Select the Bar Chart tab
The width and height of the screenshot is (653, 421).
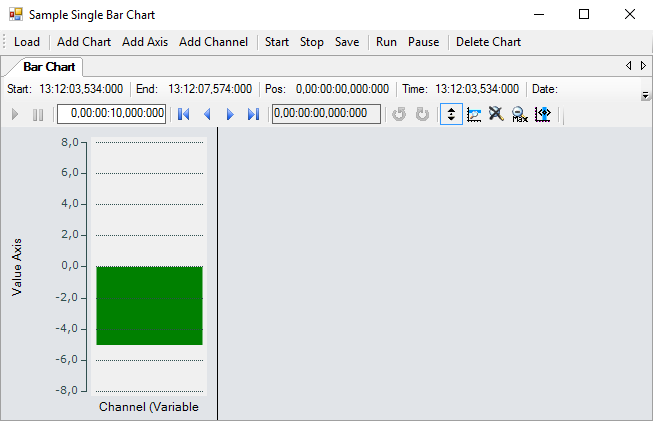(50, 67)
